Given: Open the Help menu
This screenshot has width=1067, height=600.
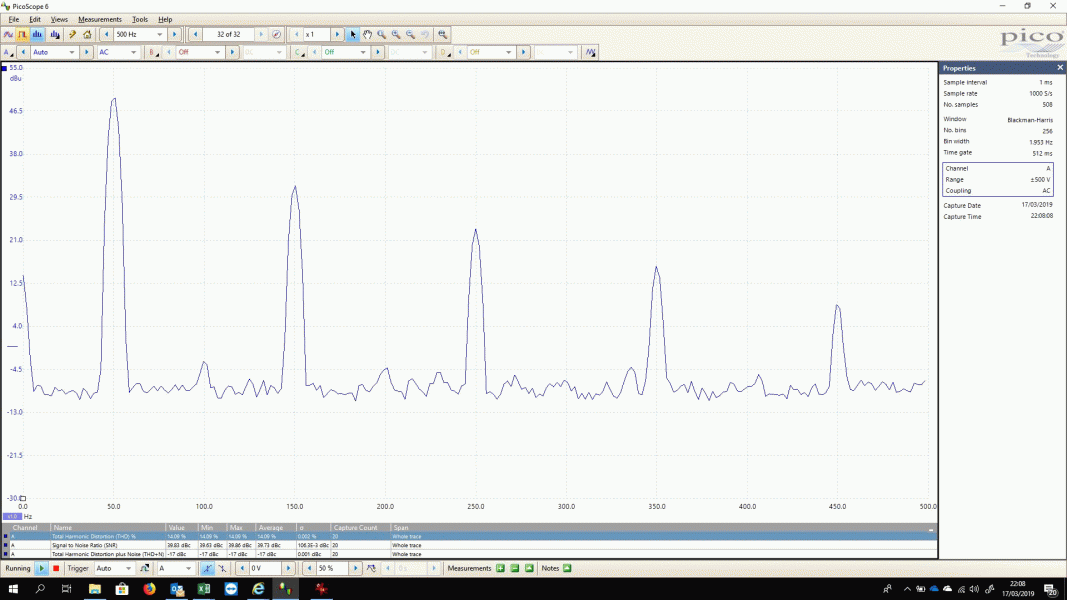Looking at the screenshot, I should tap(165, 20).
